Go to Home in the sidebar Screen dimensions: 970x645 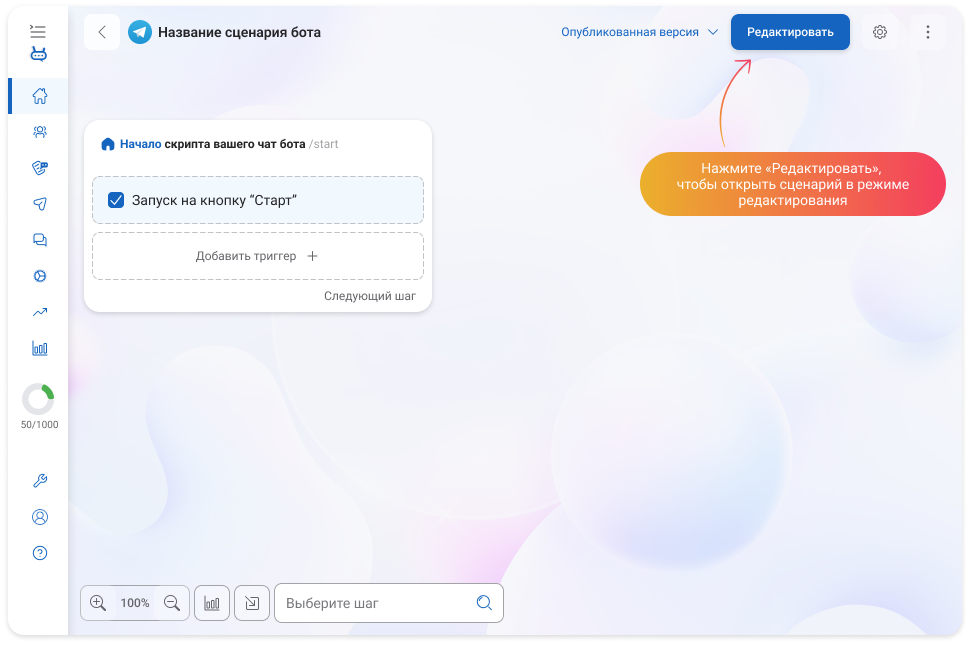pos(40,96)
